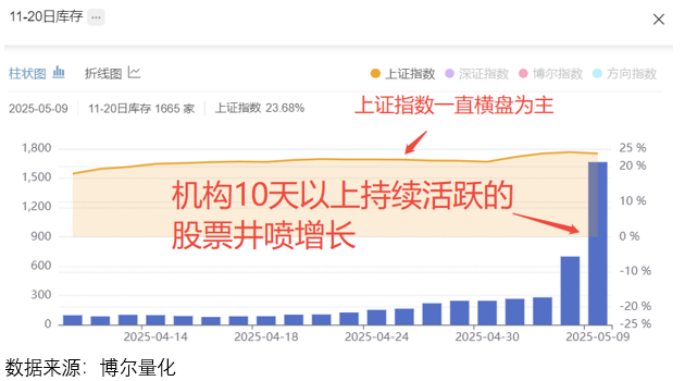
Task: Switch to the 折线图 tab
Action: [112, 73]
